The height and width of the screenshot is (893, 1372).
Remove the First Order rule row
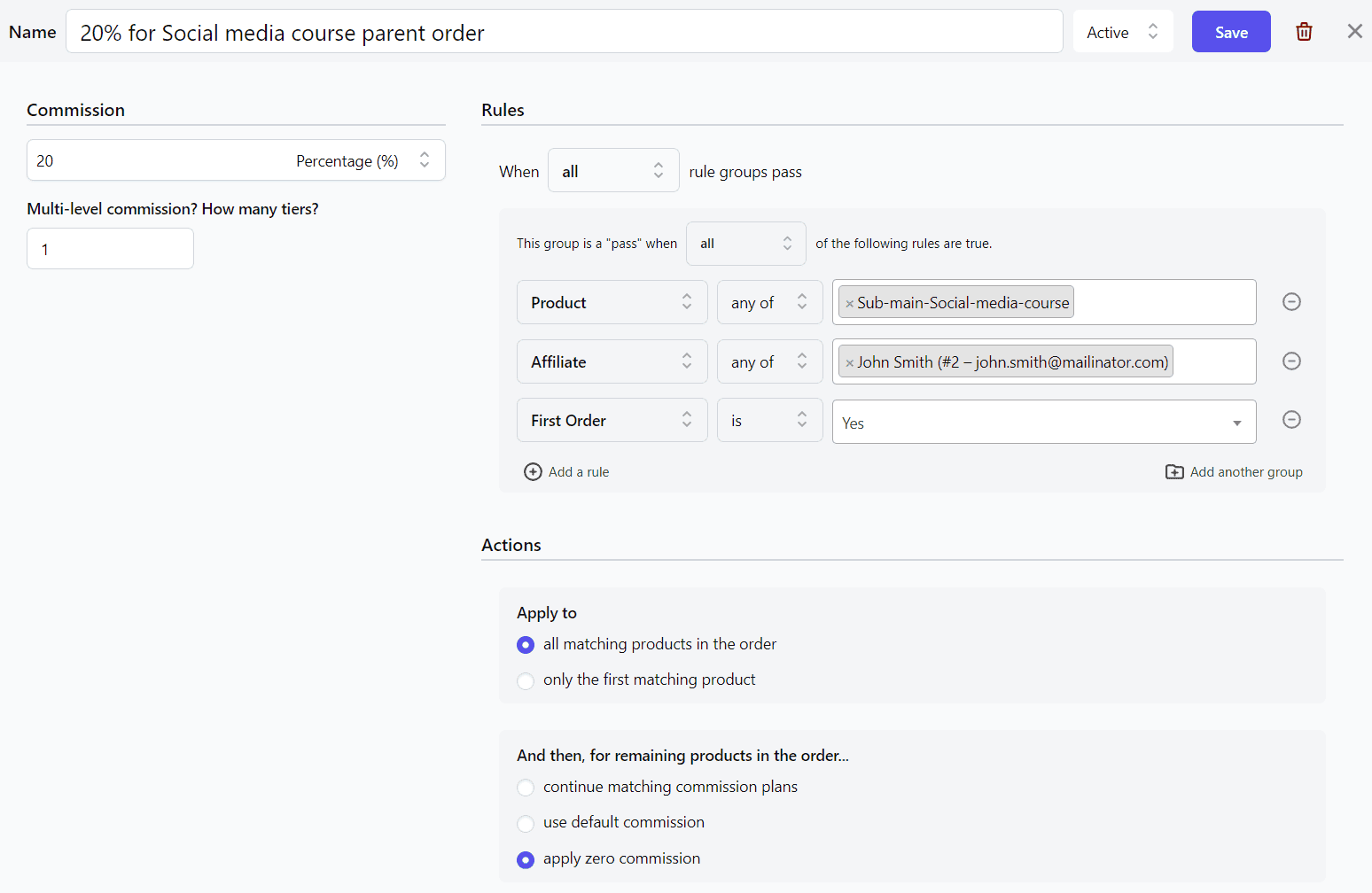click(x=1291, y=420)
